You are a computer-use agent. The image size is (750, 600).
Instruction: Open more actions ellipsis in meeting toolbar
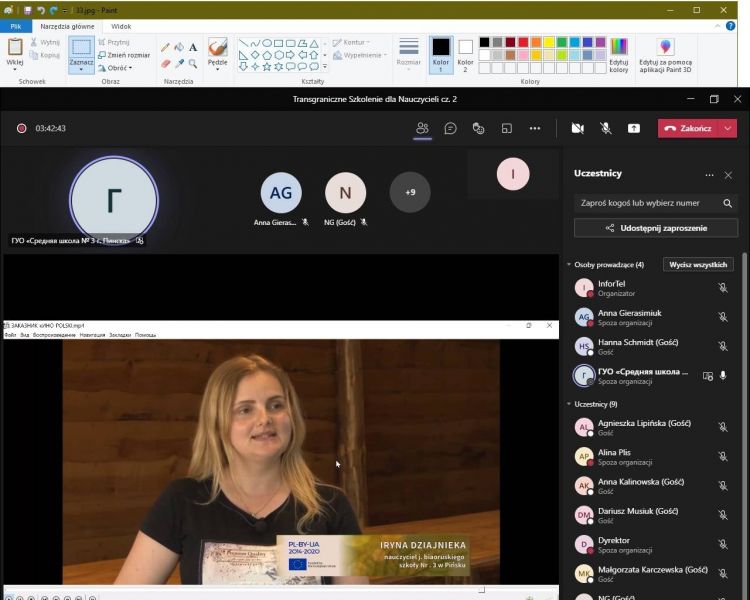click(x=535, y=128)
